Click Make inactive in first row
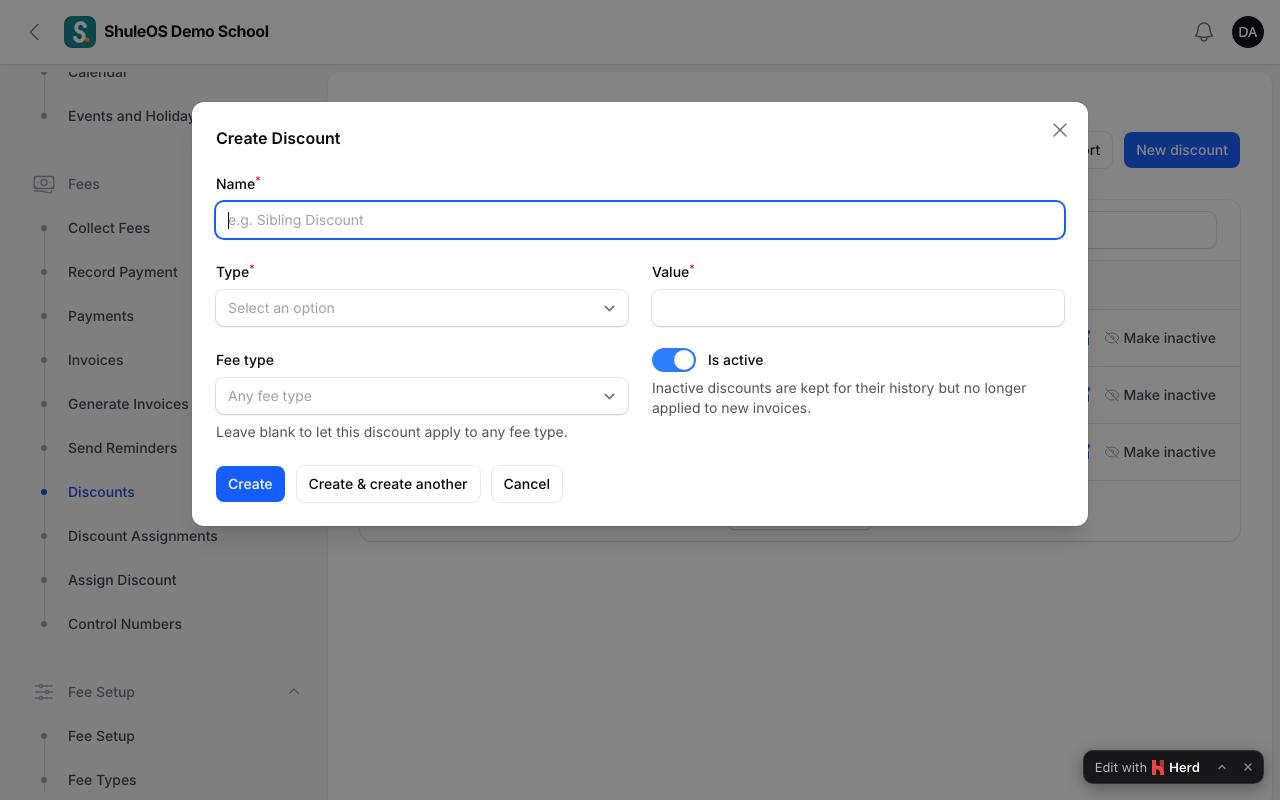This screenshot has width=1280, height=800. click(x=1160, y=338)
